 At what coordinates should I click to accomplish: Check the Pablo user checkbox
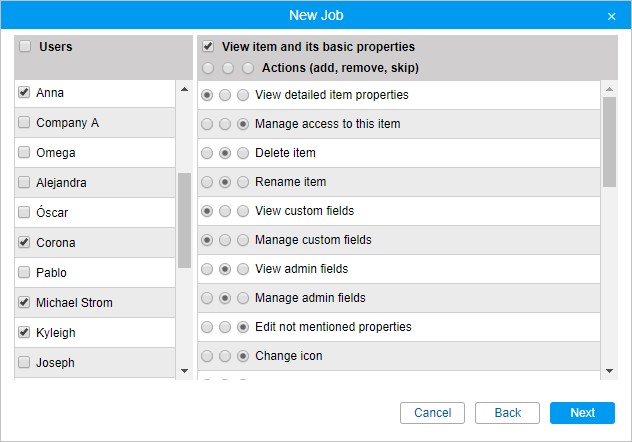coord(24,272)
